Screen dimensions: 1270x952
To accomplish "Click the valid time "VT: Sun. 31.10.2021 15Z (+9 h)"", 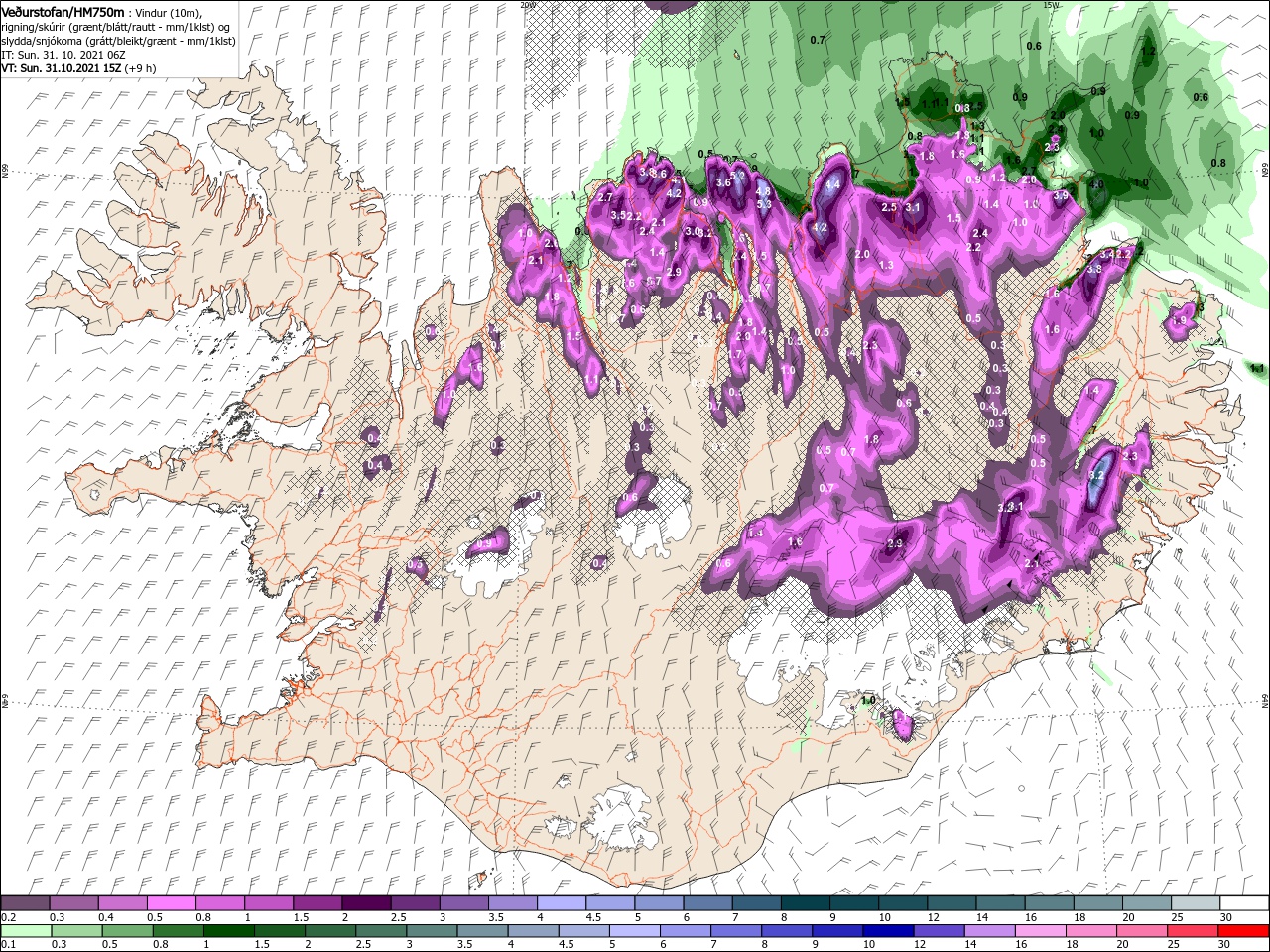I will tap(78, 68).
